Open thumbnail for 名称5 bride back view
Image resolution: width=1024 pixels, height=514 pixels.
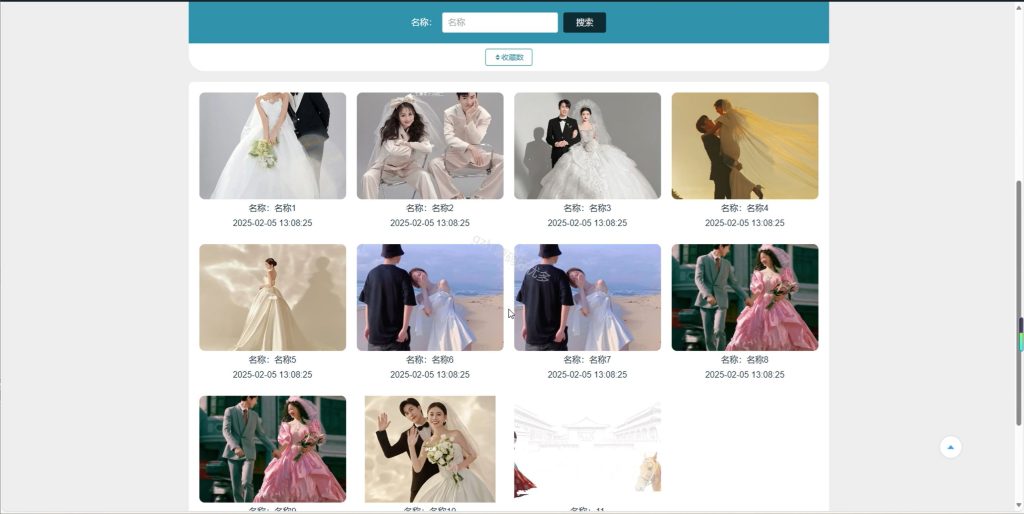point(272,297)
